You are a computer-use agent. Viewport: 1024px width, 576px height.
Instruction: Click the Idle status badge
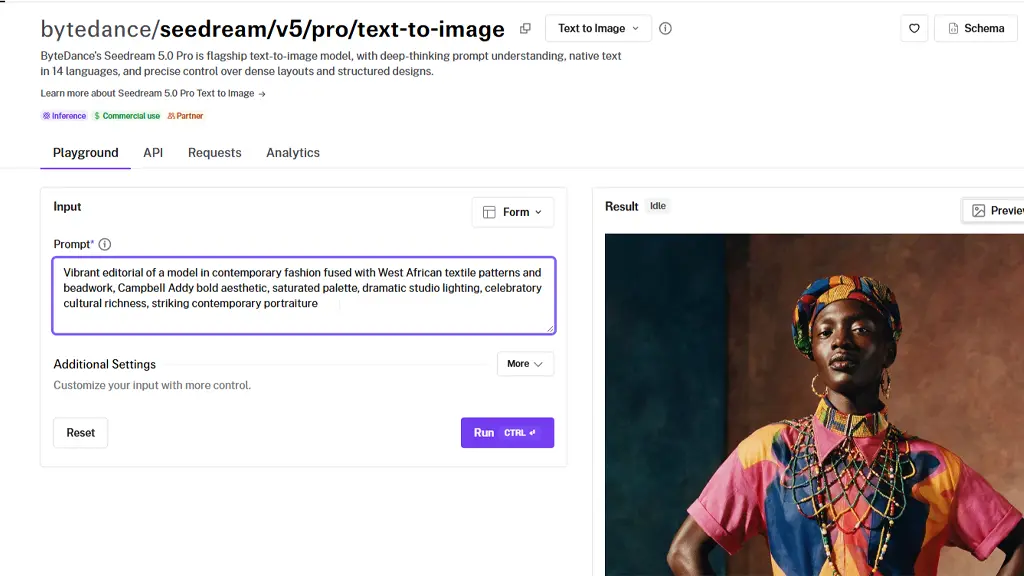click(x=658, y=206)
